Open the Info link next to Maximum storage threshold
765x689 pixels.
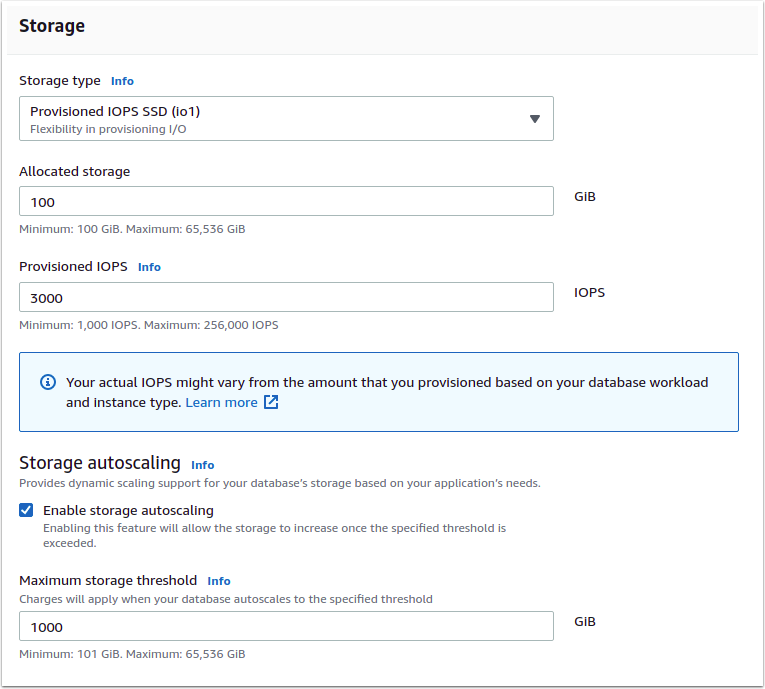coord(219,581)
